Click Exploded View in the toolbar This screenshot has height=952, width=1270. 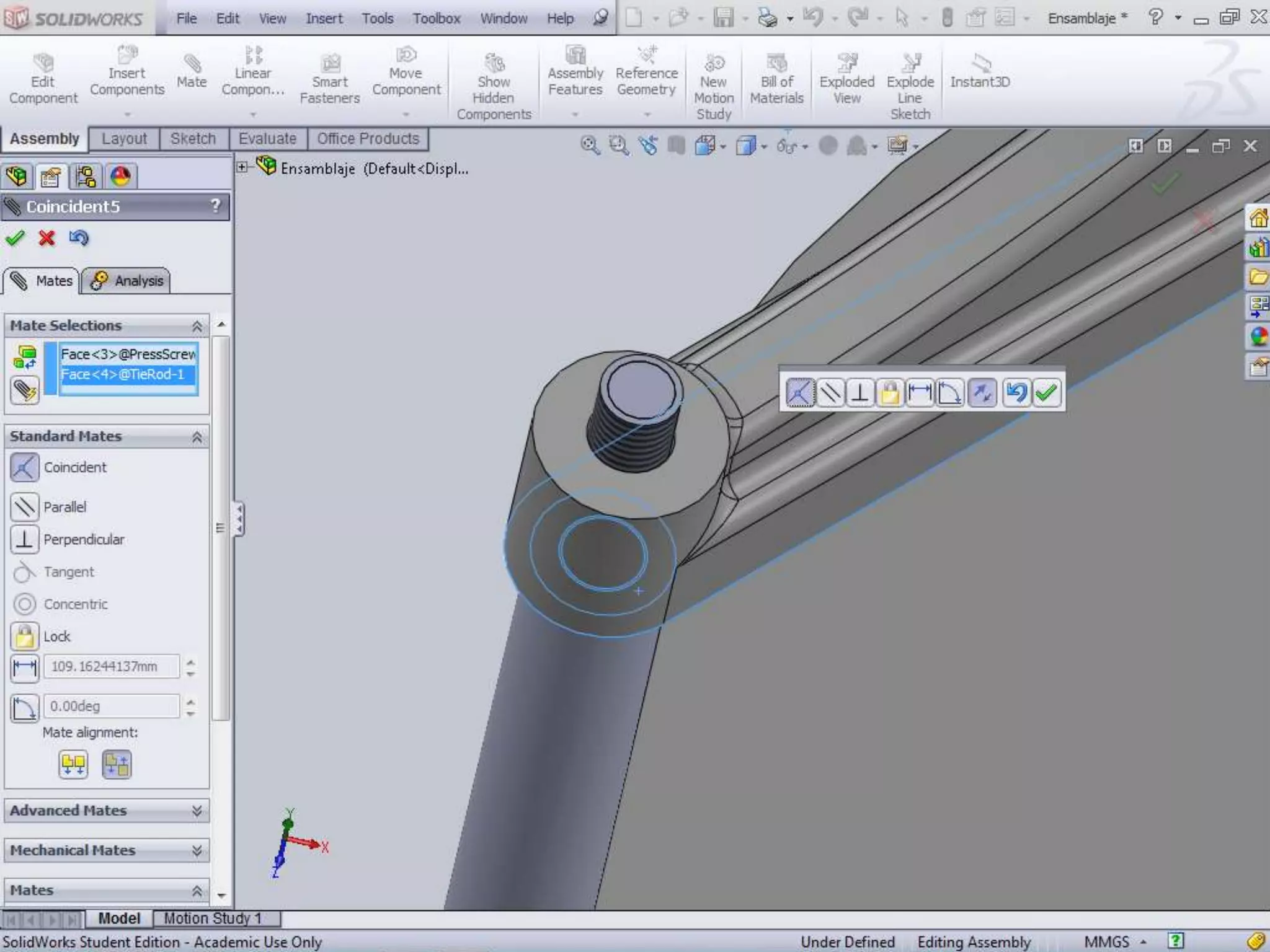[x=846, y=81]
